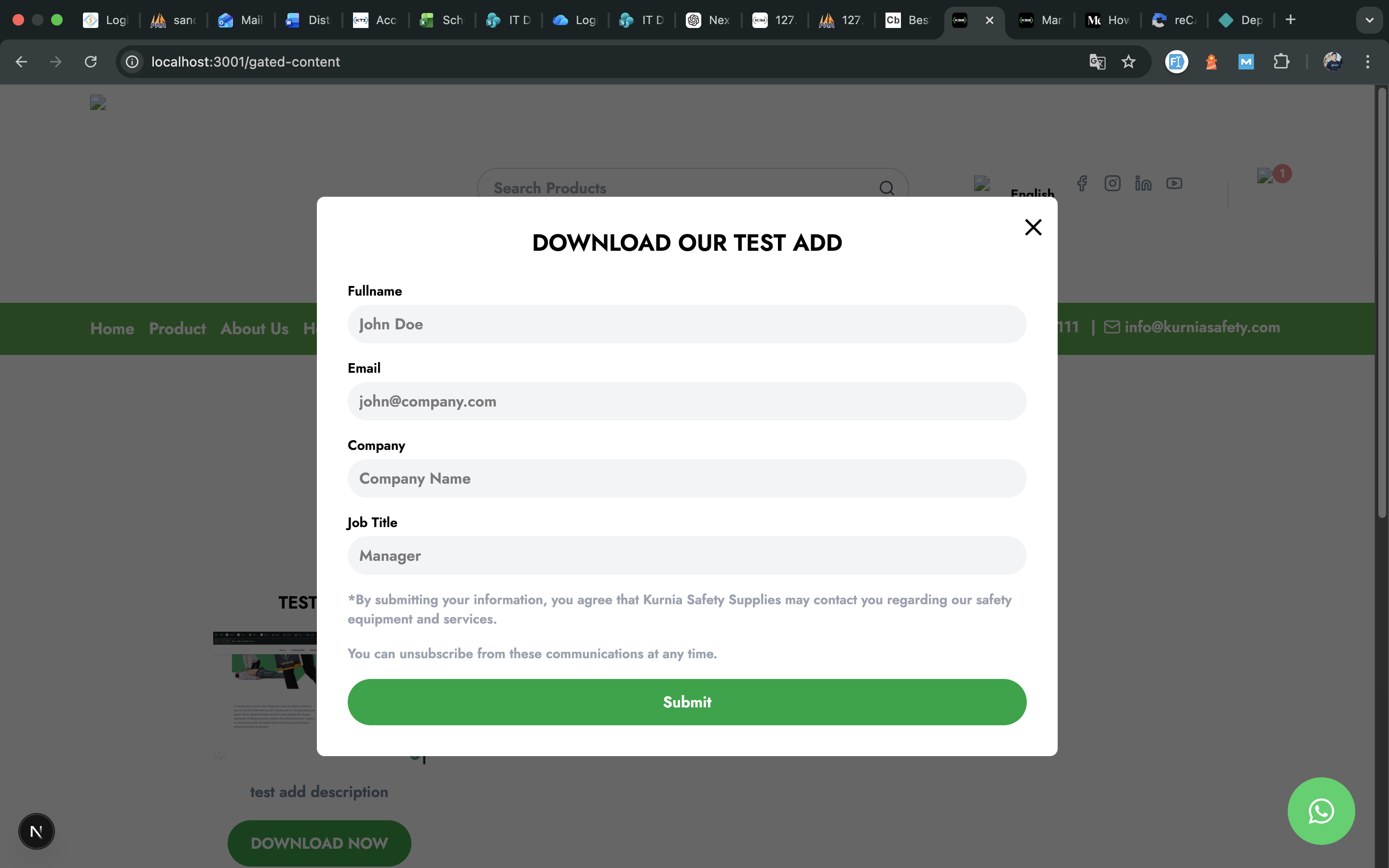The image size is (1389, 868).
Task: Open the Instagram social icon
Action: [x=1112, y=183]
